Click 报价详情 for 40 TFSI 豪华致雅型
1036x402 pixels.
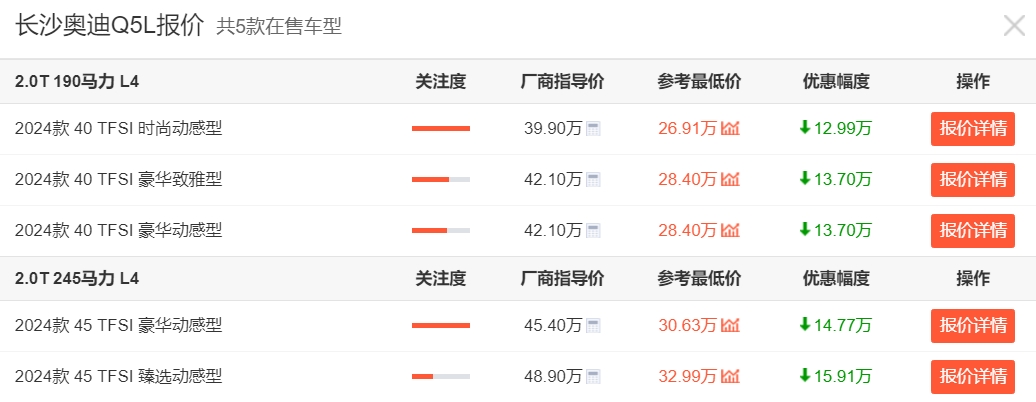coord(973,180)
